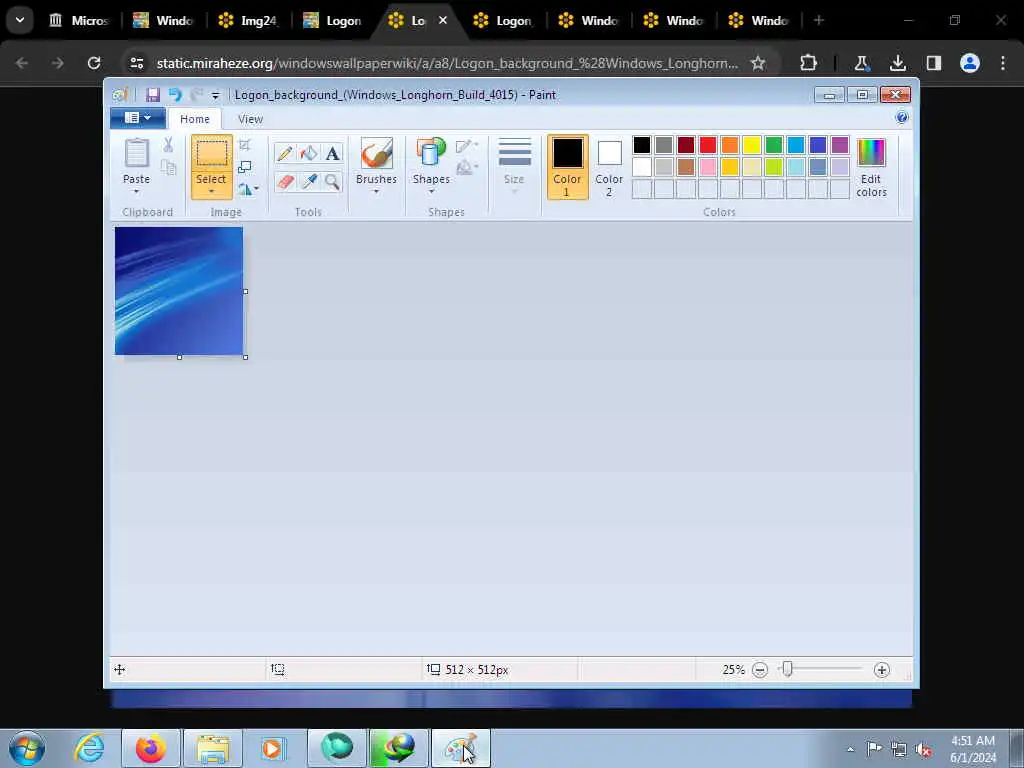Click the volume icon in system tray
The height and width of the screenshot is (768, 1024).
coord(923,750)
